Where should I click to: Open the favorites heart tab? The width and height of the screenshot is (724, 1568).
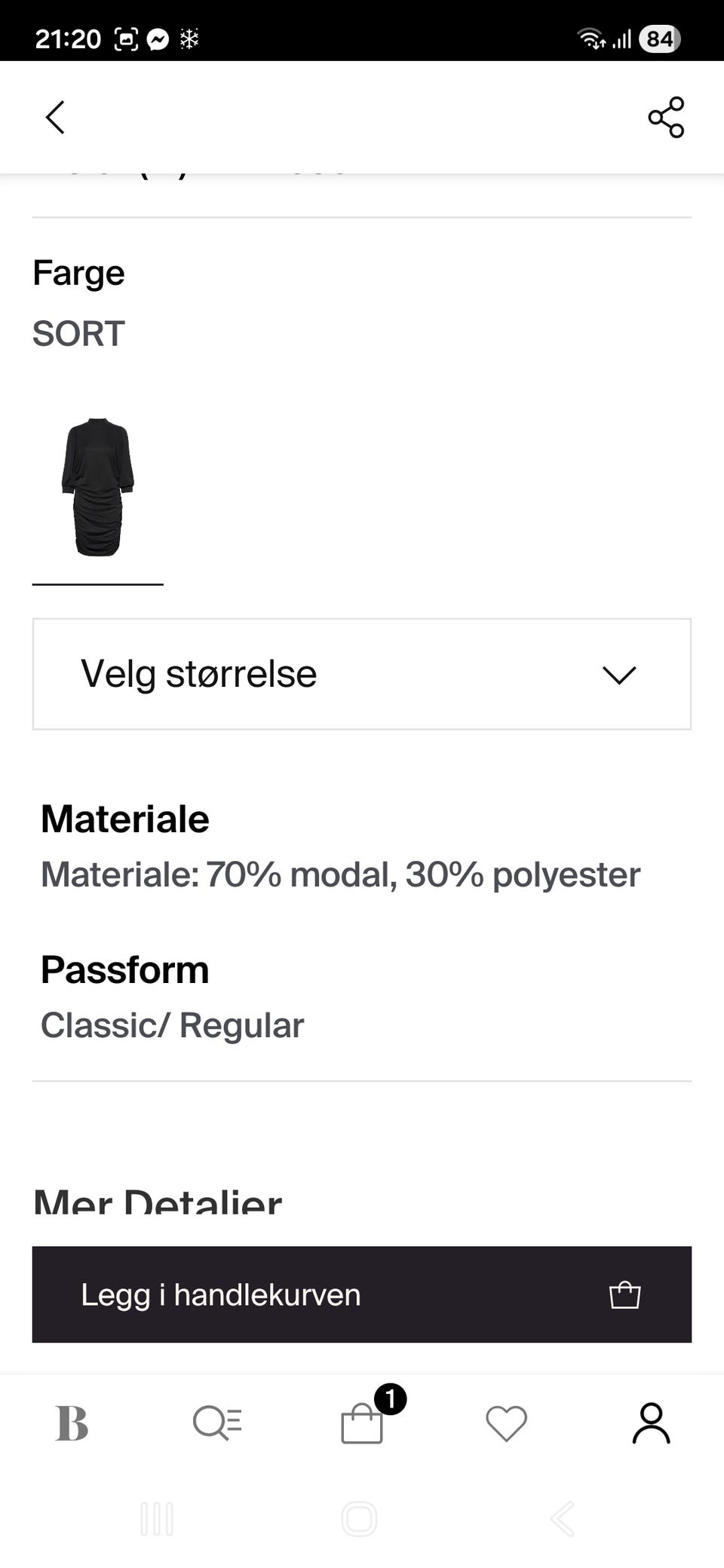pyautogui.click(x=506, y=1423)
